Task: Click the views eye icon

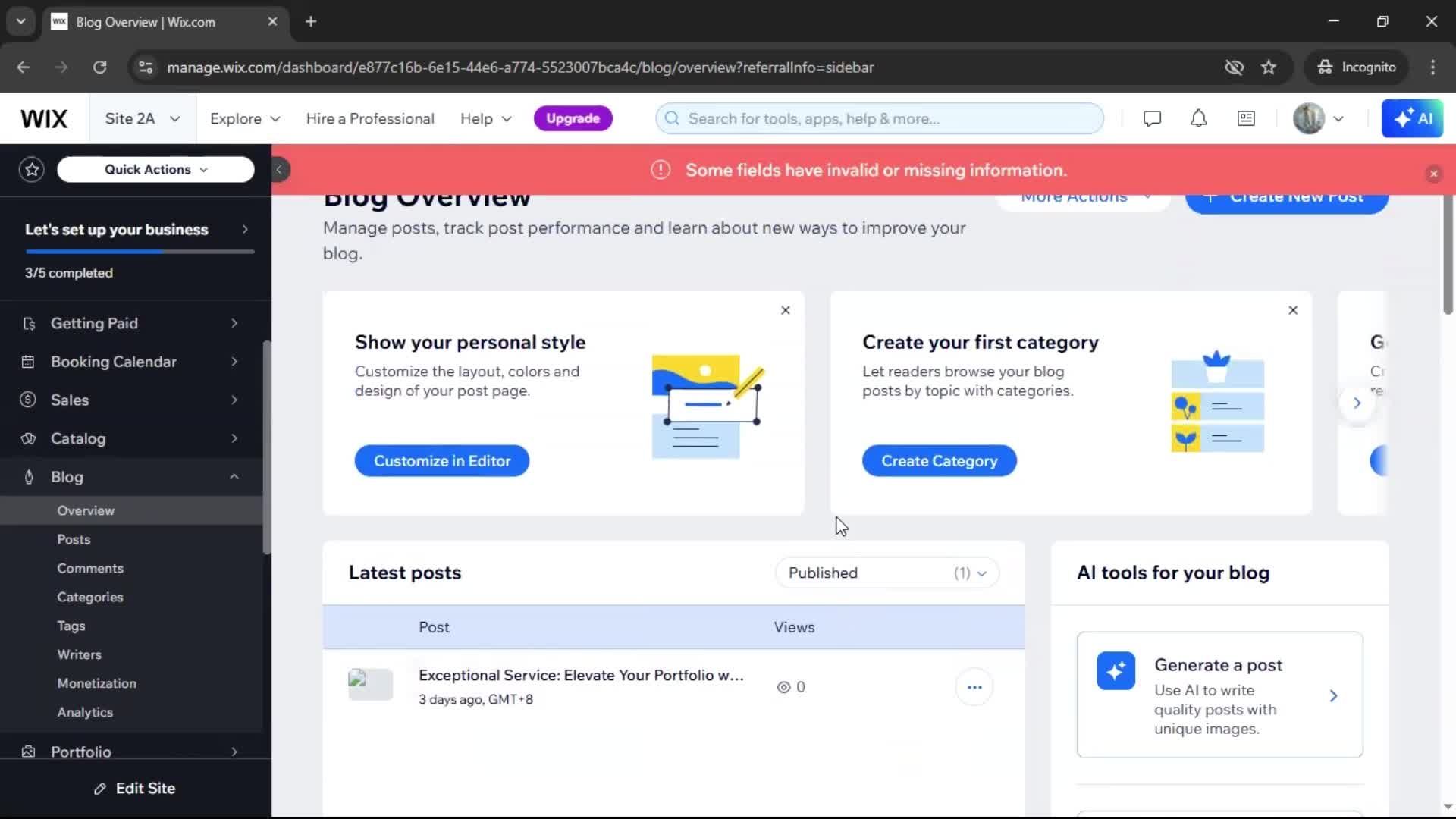Action: click(783, 687)
